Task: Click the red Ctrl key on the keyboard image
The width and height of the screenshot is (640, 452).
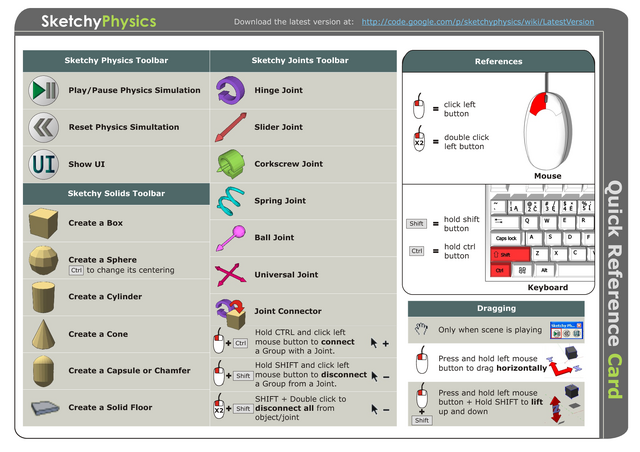Action: pyautogui.click(x=500, y=270)
